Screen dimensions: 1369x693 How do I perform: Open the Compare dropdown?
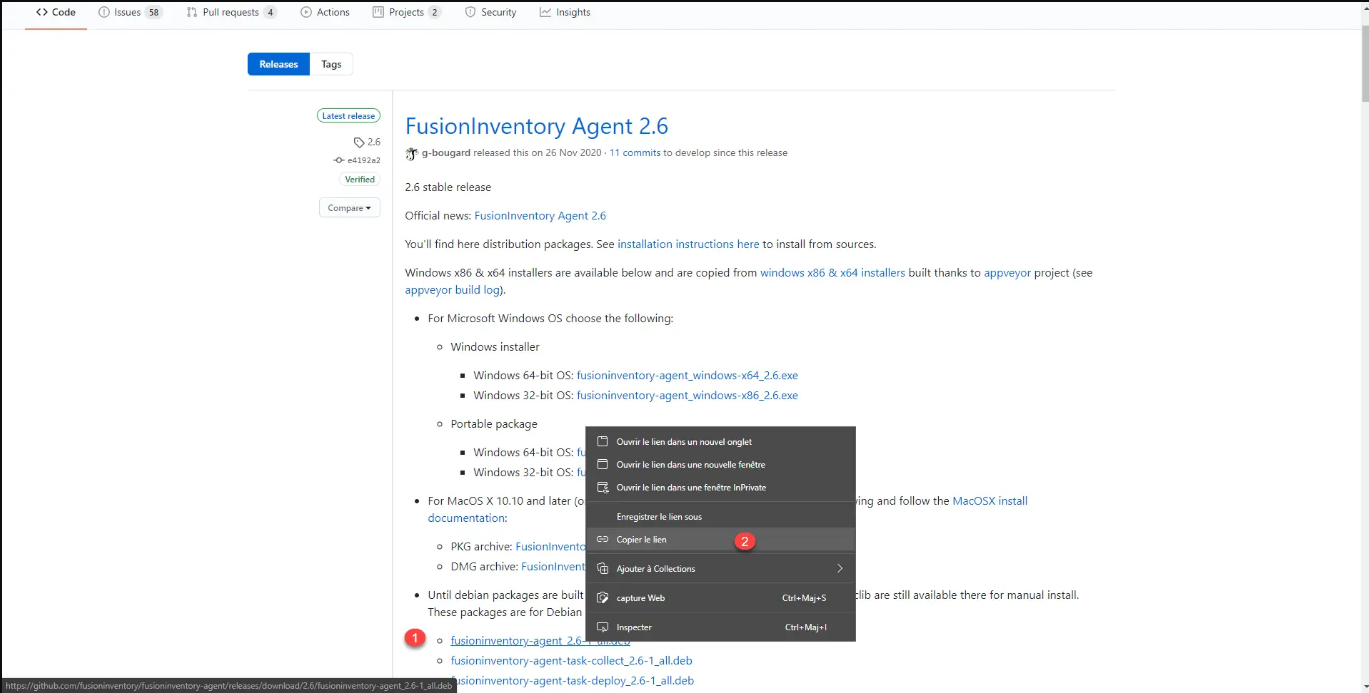(349, 208)
